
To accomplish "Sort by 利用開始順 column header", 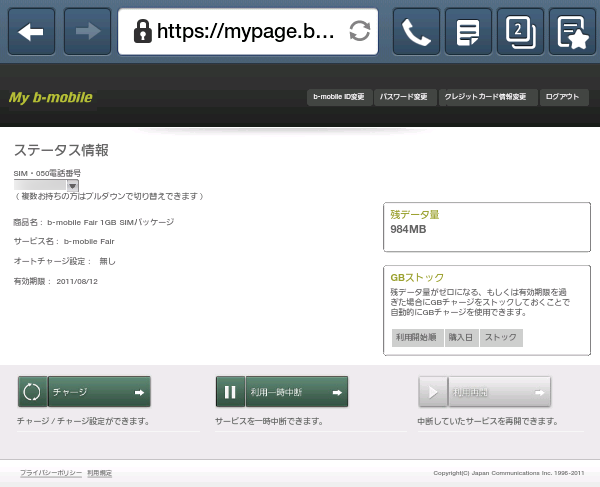I will click(417, 338).
